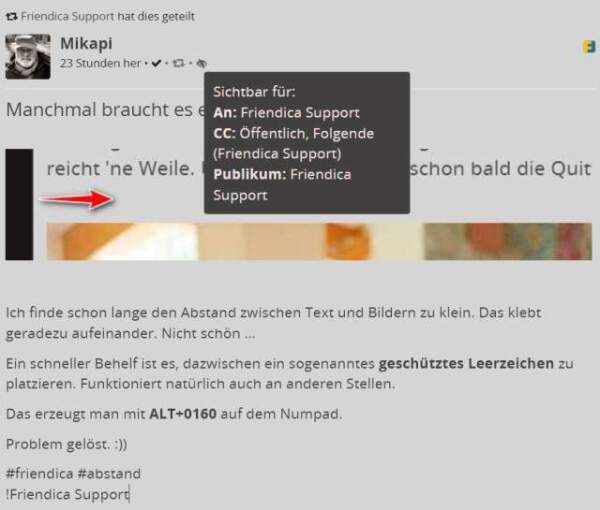600x510 pixels.
Task: Click the blue-yellow network icon at top right
Action: [589, 47]
